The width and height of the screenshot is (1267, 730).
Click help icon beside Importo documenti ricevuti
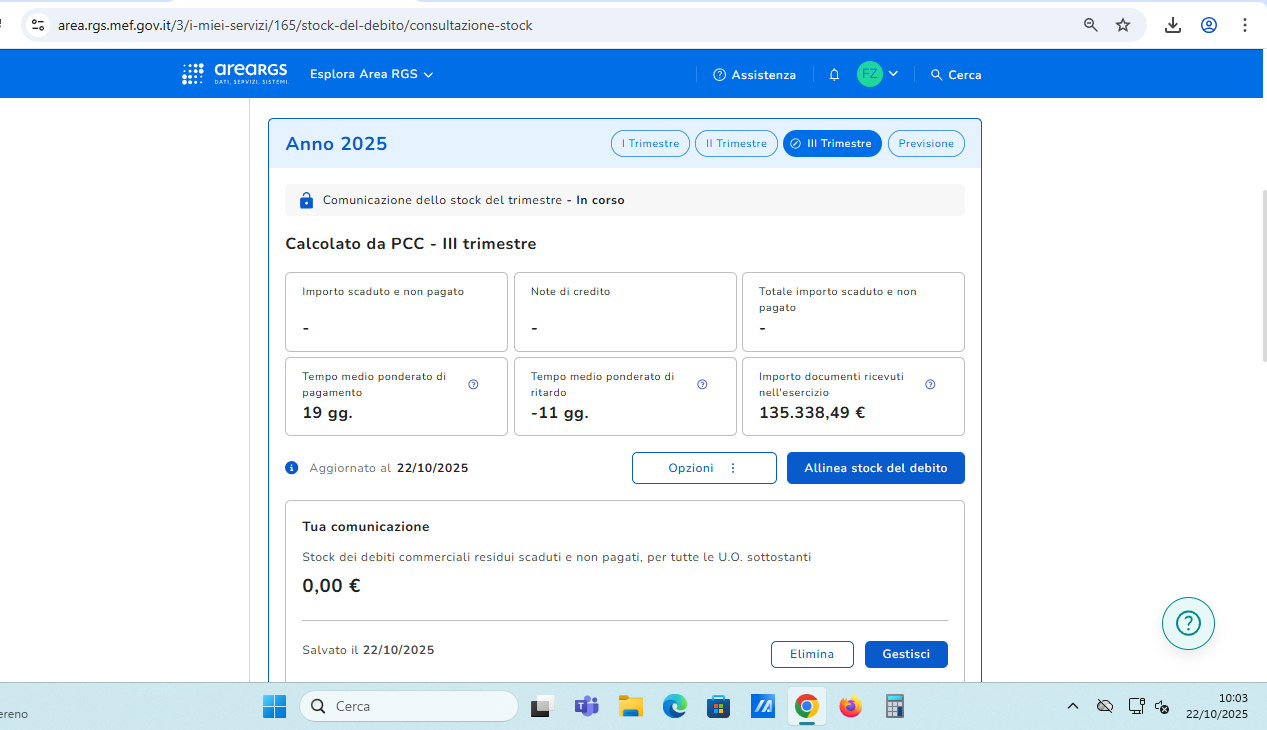pos(930,384)
